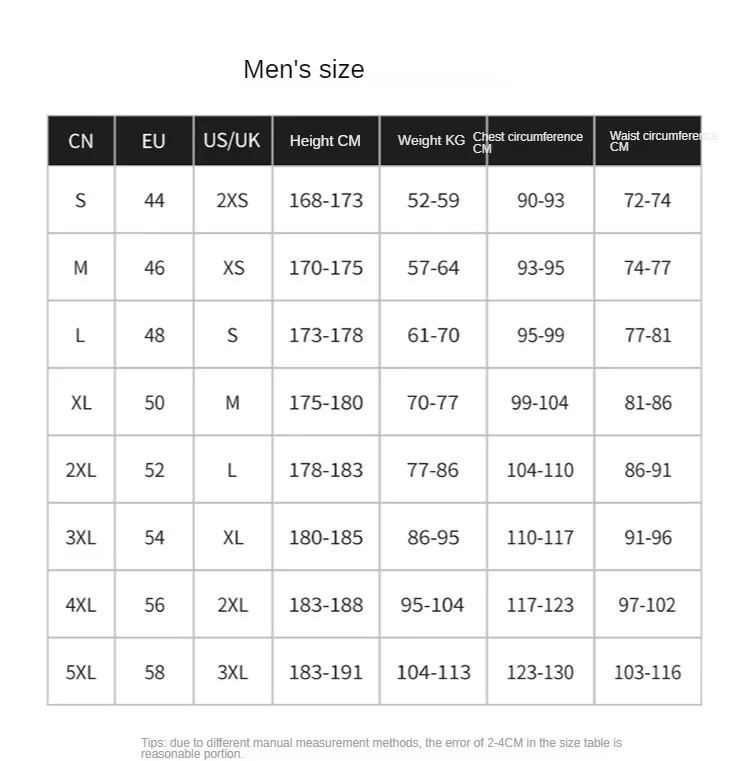746x761 pixels.
Task: Click the weight 57-64 cell
Action: 433,268
